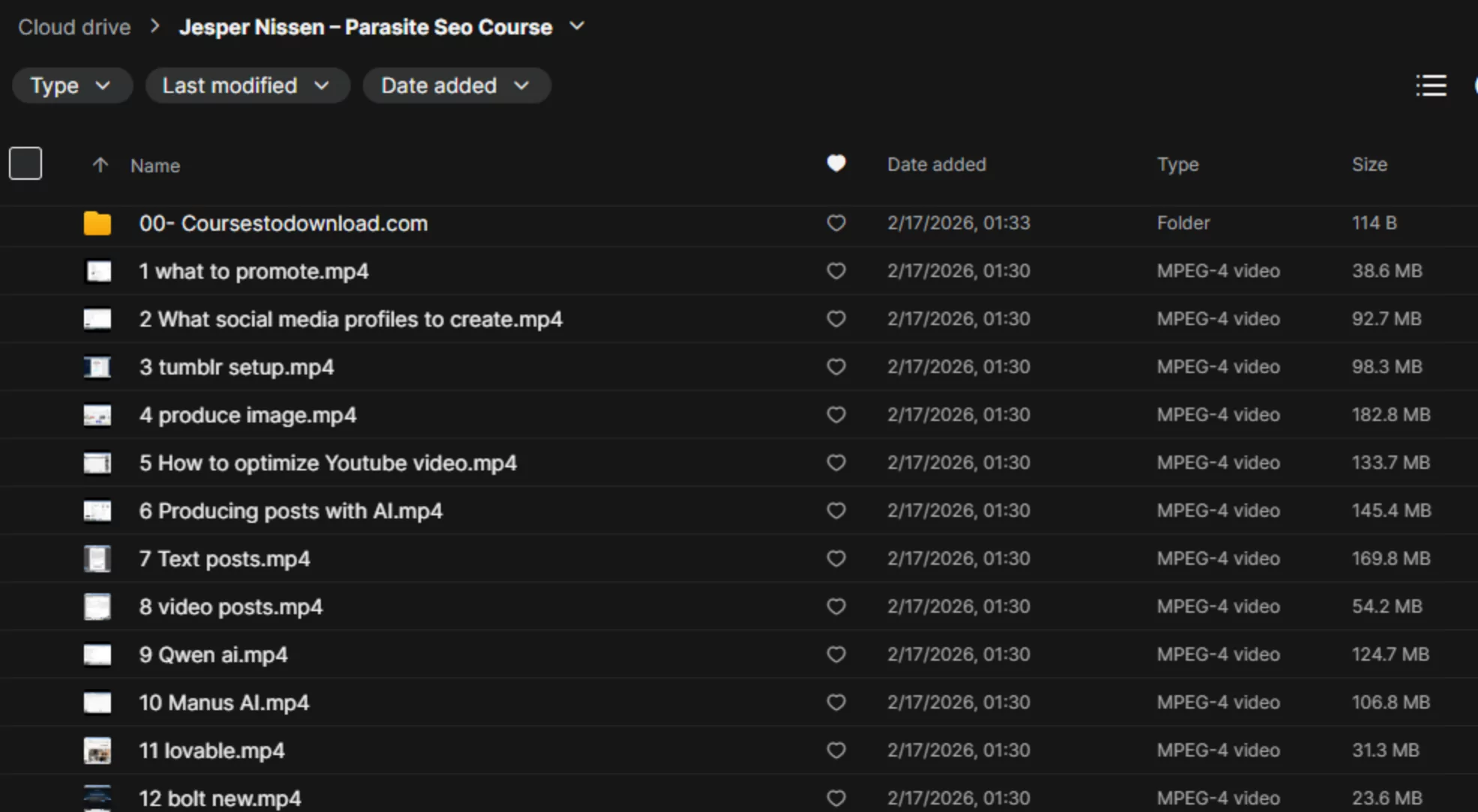Favorite the 00- Coursestodownload.com folder
Image resolution: width=1478 pixels, height=812 pixels.
[x=836, y=223]
